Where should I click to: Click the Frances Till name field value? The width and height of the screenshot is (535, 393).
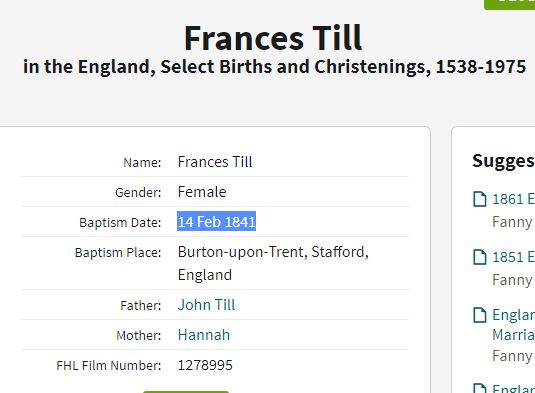click(215, 162)
